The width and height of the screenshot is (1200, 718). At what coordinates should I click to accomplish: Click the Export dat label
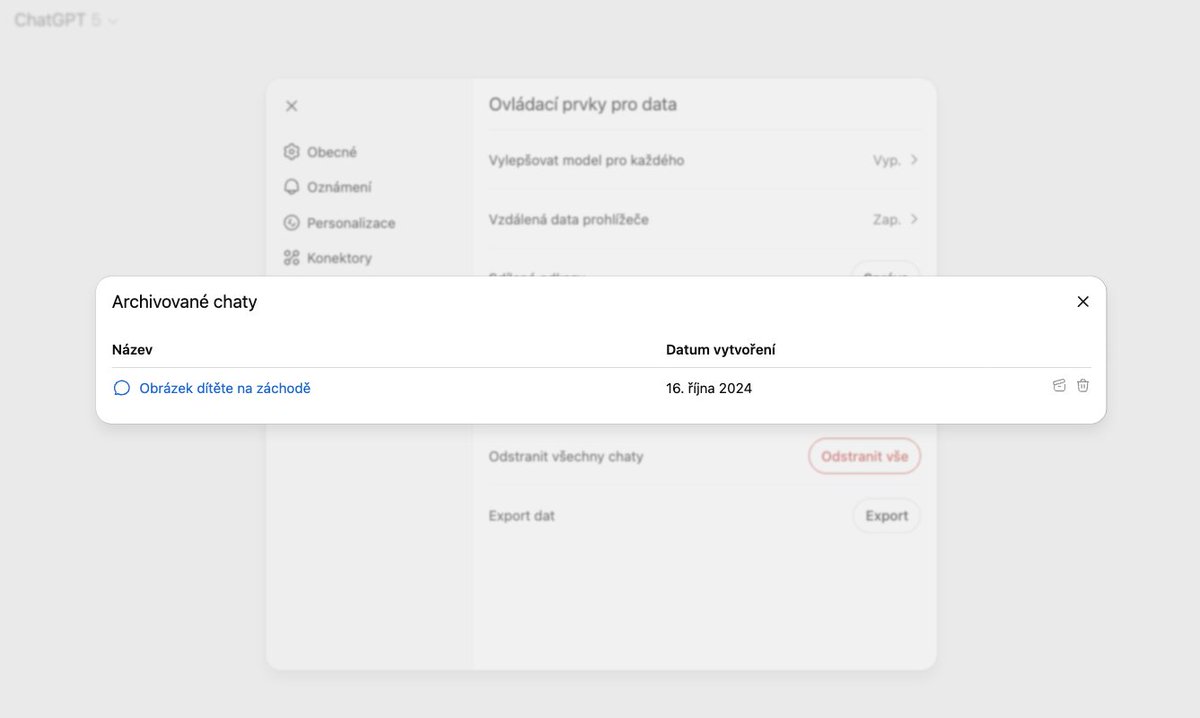pyautogui.click(x=522, y=516)
